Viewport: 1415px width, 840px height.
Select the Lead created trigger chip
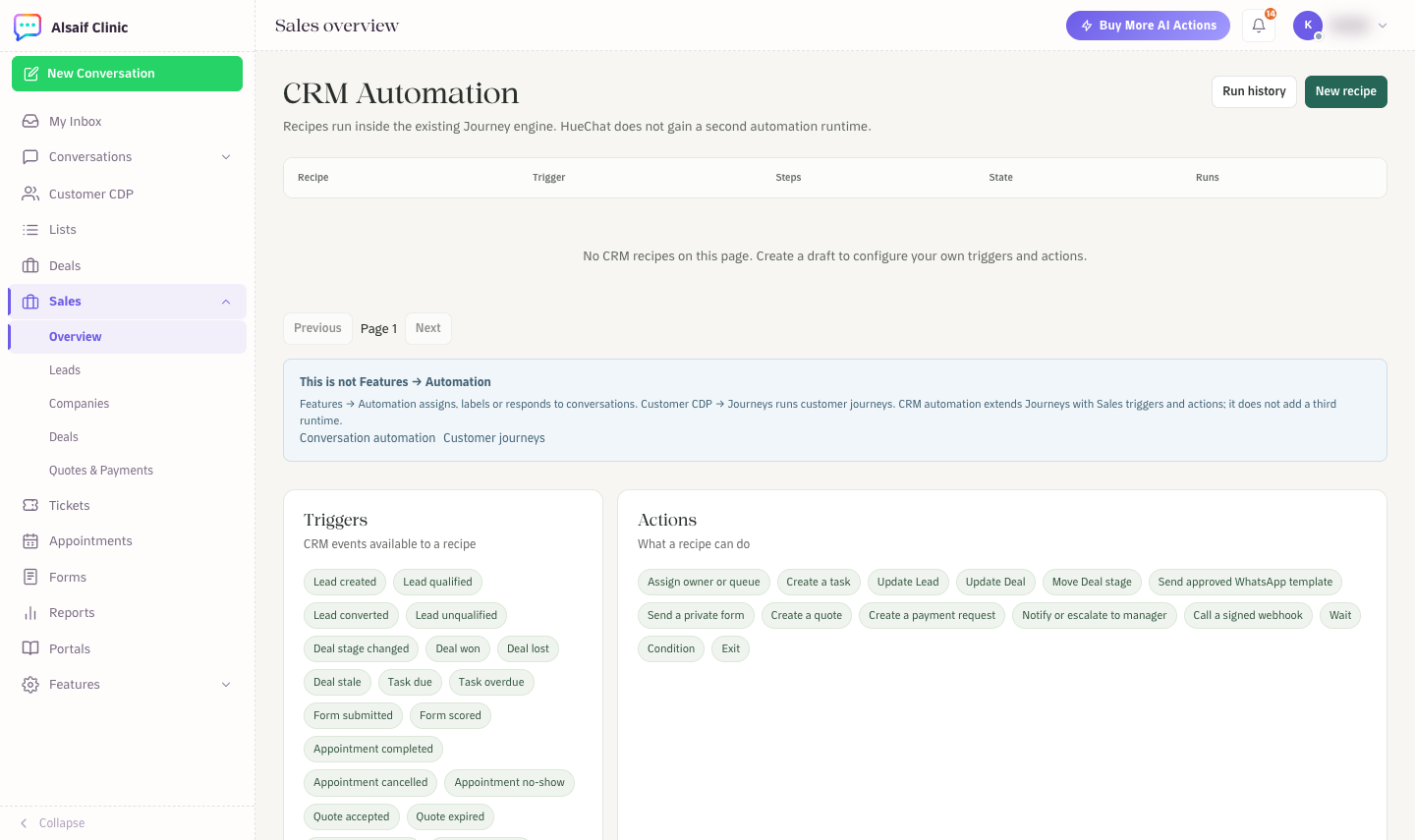coord(345,582)
